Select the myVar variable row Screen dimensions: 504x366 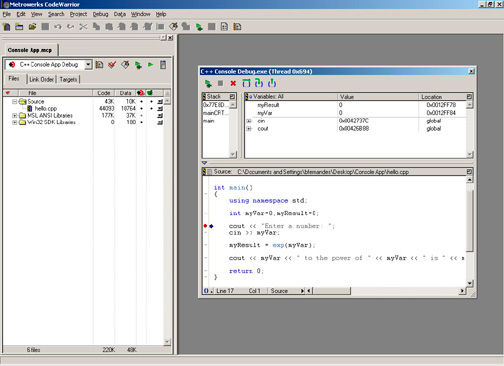point(355,113)
